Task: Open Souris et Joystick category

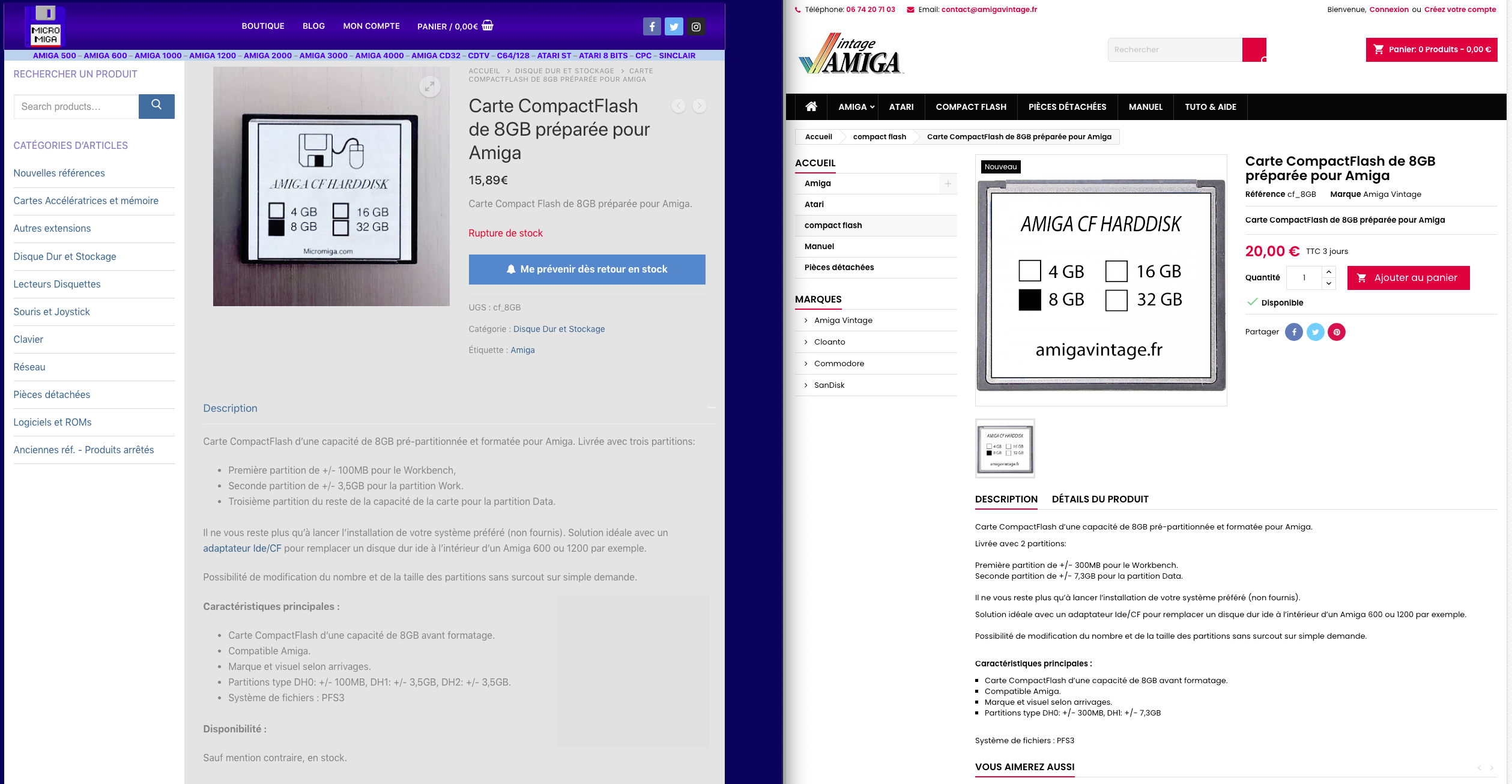Action: click(52, 312)
